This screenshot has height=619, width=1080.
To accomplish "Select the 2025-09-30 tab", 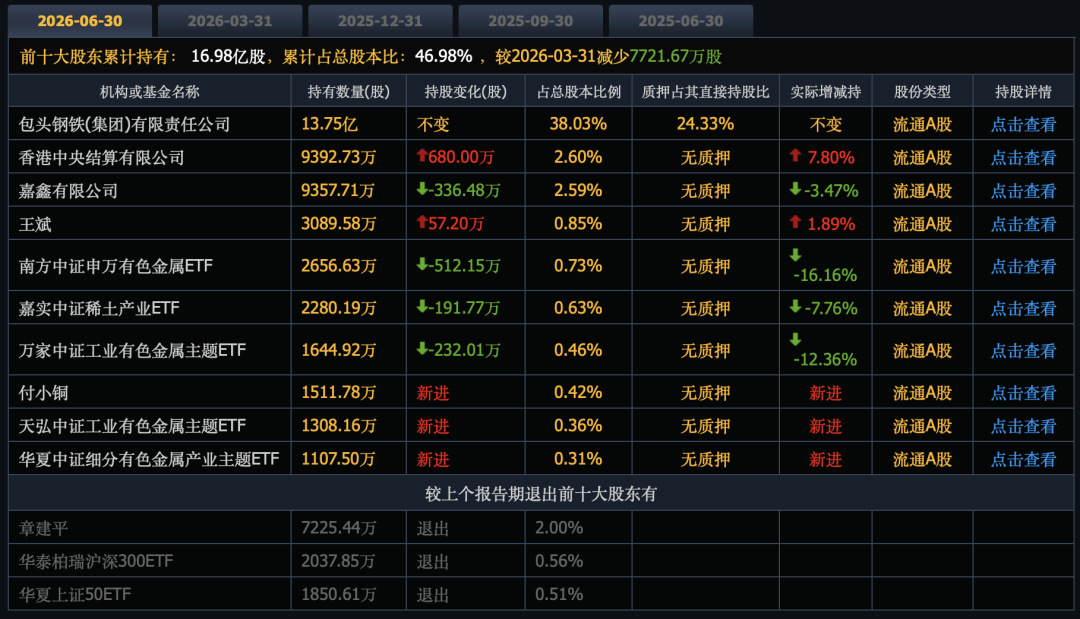I will click(x=530, y=21).
